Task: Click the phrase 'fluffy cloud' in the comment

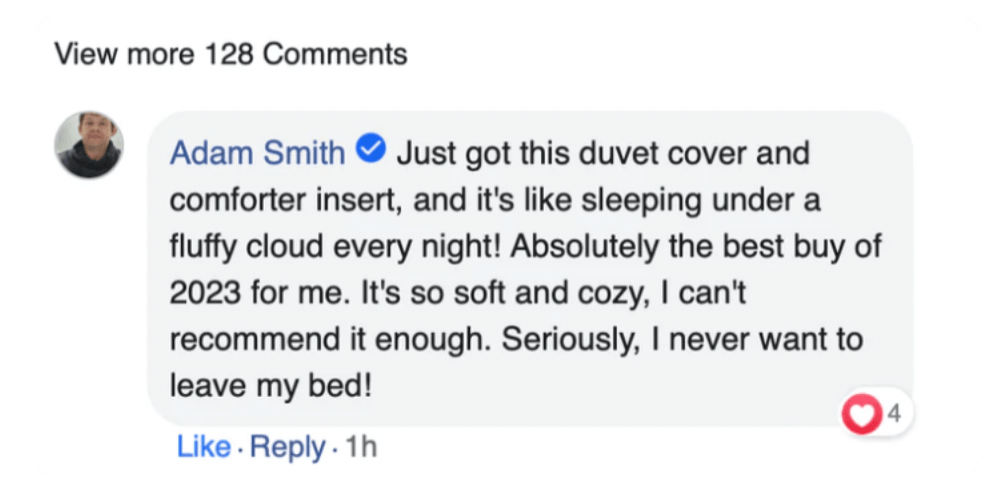Action: (248, 246)
